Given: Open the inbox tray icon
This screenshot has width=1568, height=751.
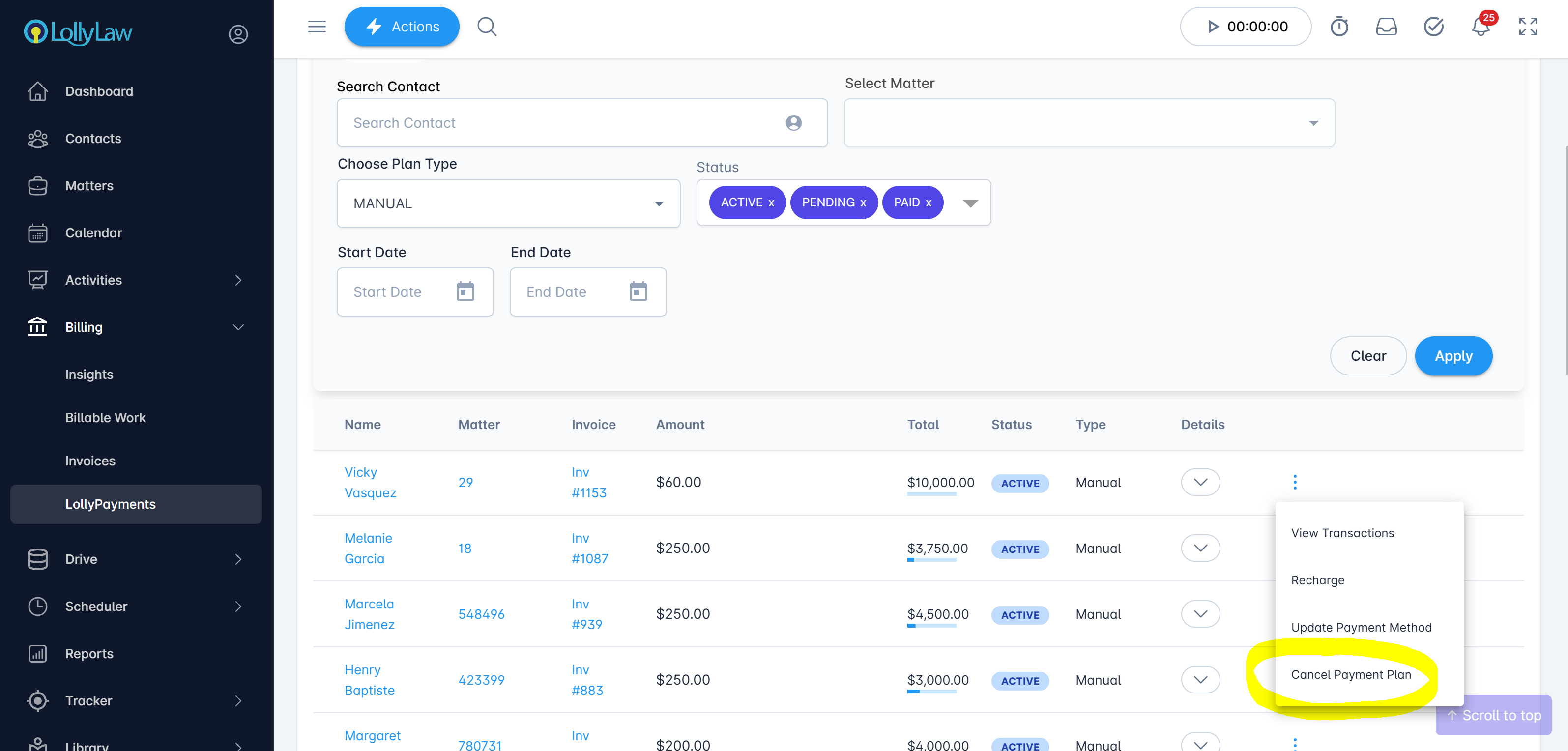Looking at the screenshot, I should point(1386,27).
